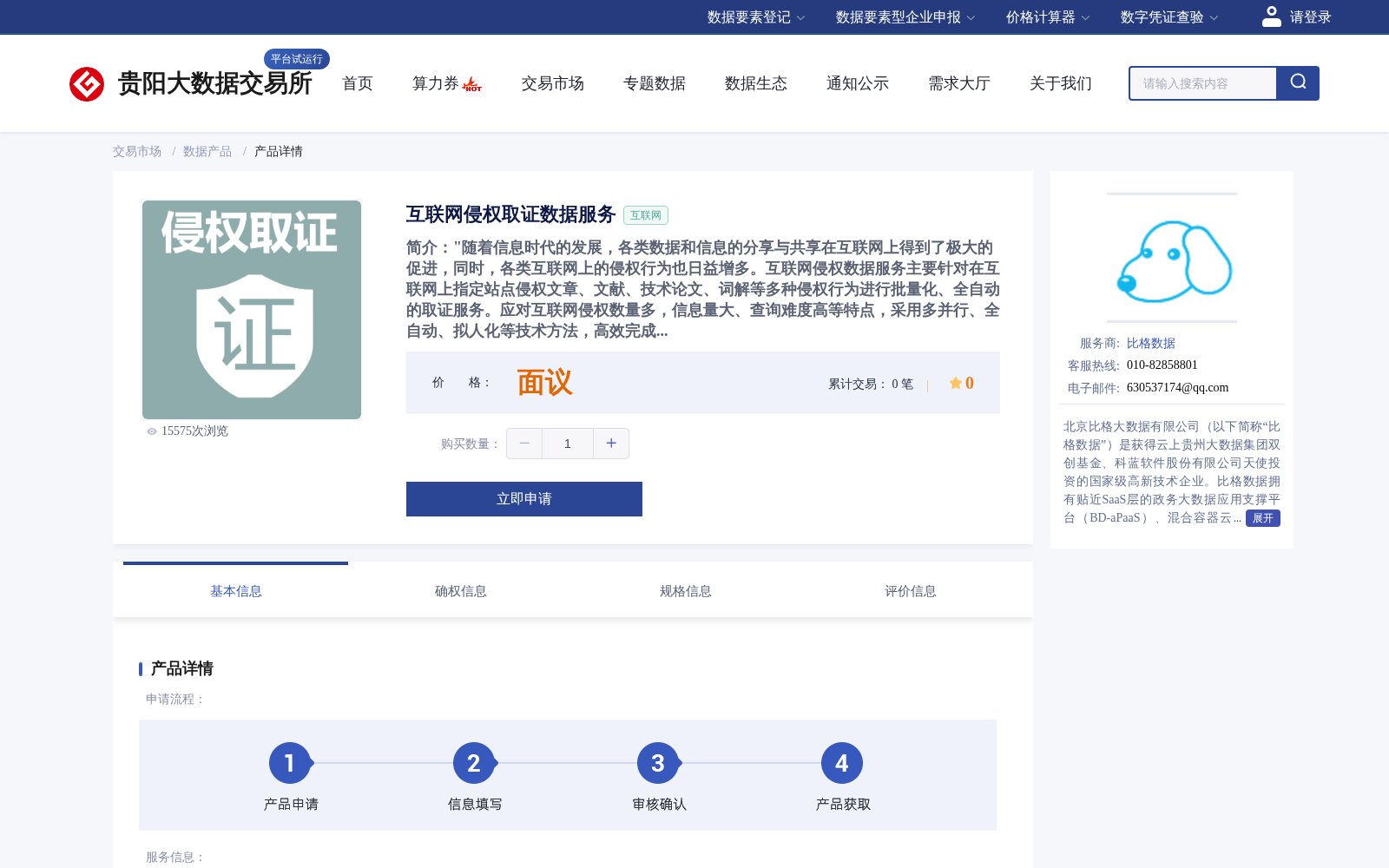The width and height of the screenshot is (1389, 868).
Task: Switch to the 规格信息 tab
Action: [x=686, y=591]
